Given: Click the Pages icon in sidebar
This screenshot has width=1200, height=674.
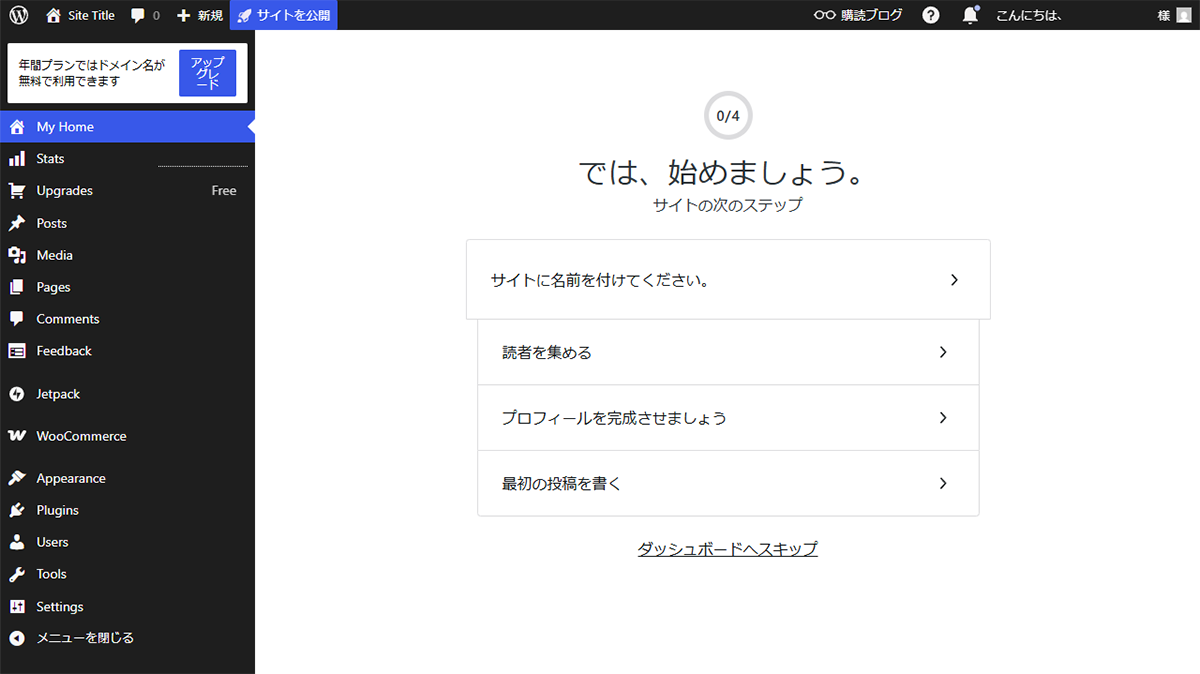Looking at the screenshot, I should pos(17,287).
